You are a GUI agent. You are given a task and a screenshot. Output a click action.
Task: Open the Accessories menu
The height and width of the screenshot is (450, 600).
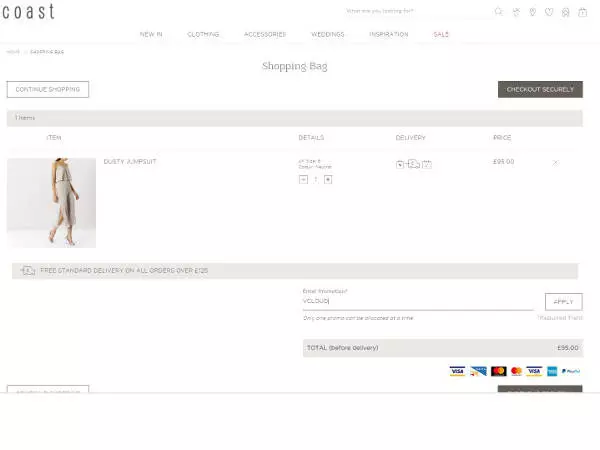265,34
